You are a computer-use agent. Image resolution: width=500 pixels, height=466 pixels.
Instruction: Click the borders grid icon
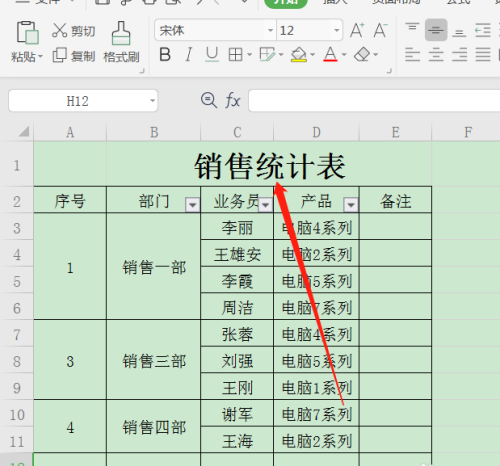tap(235, 54)
